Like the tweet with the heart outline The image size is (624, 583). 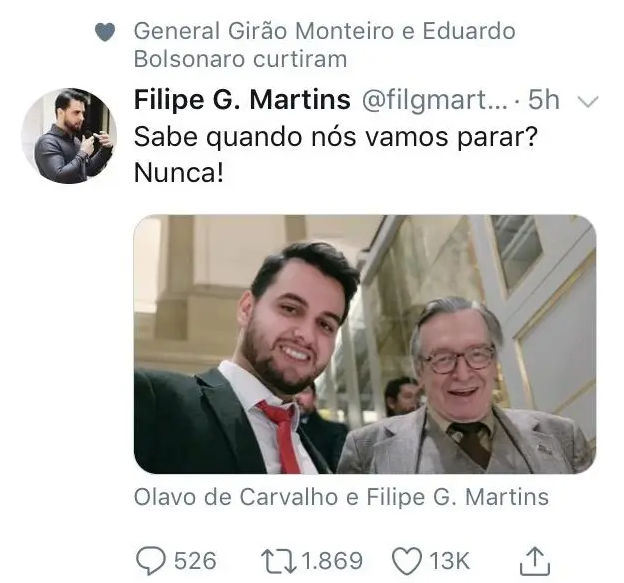[407, 561]
